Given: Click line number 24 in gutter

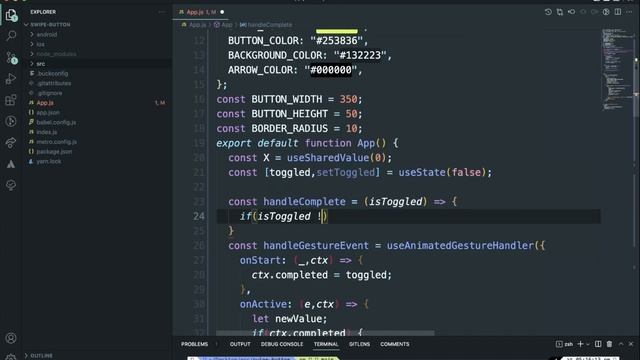Looking at the screenshot, I should pos(199,216).
